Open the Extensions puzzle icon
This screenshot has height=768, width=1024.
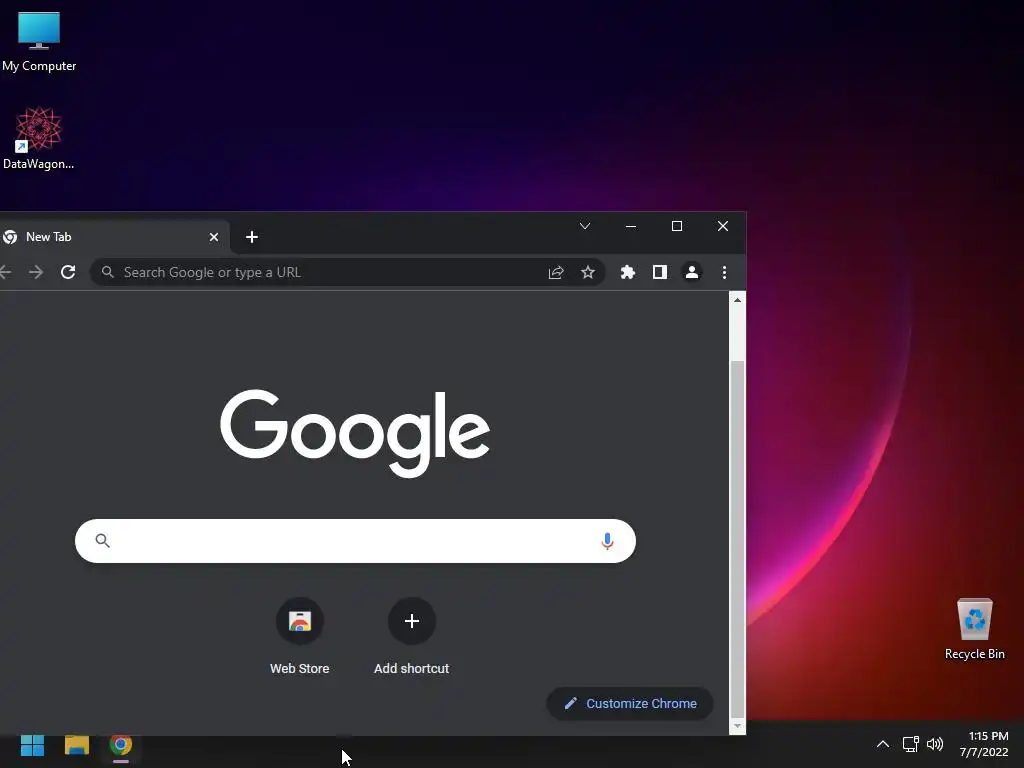628,272
